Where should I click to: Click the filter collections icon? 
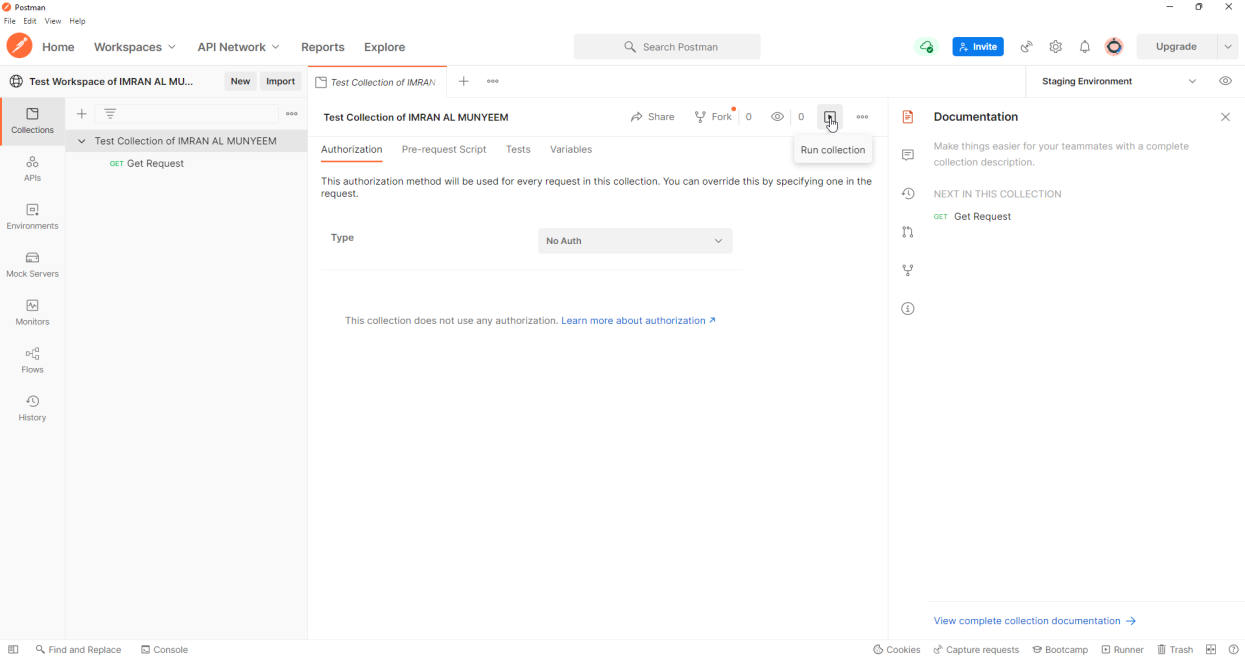coord(110,114)
